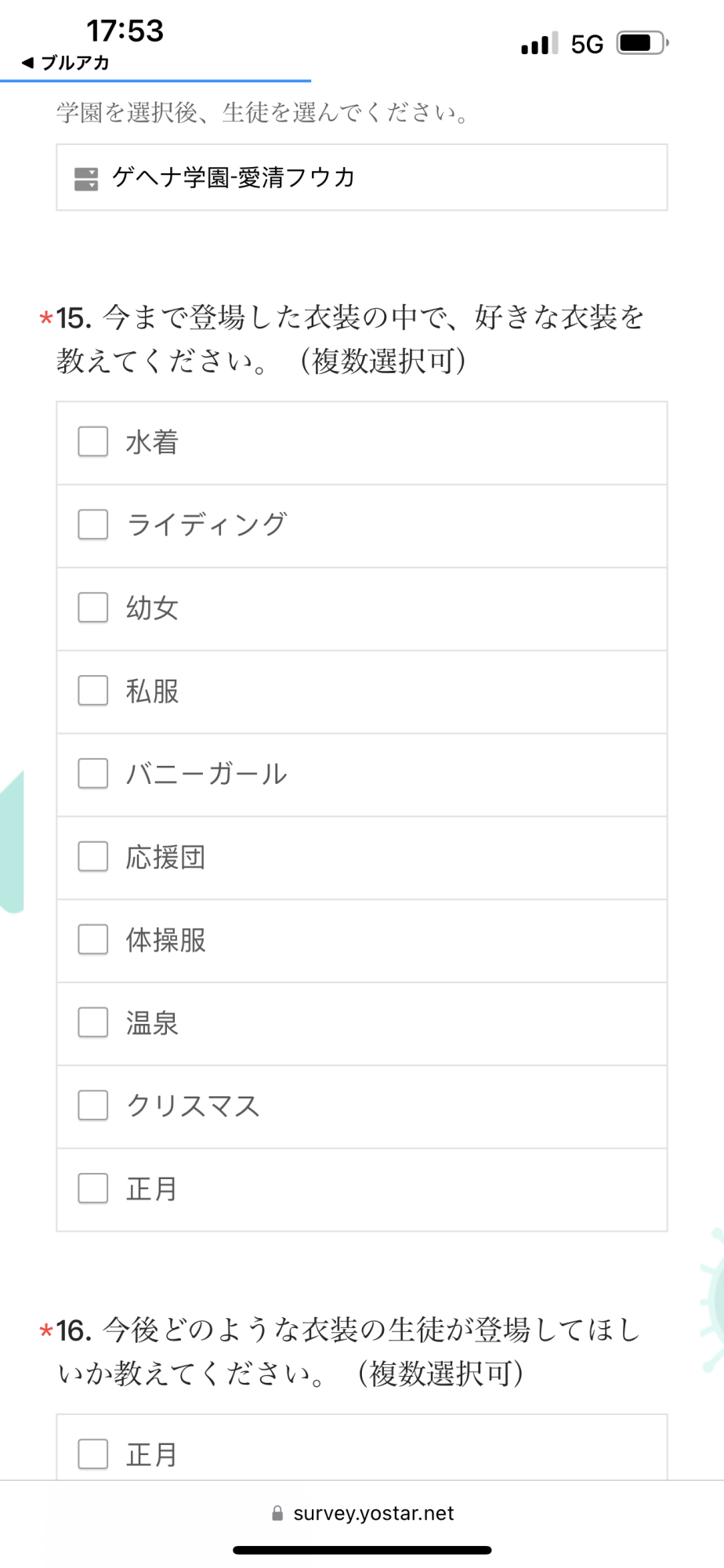Screen dimensions: 724x1568
Task: Tap the lock icon in the address bar
Action: (277, 1514)
